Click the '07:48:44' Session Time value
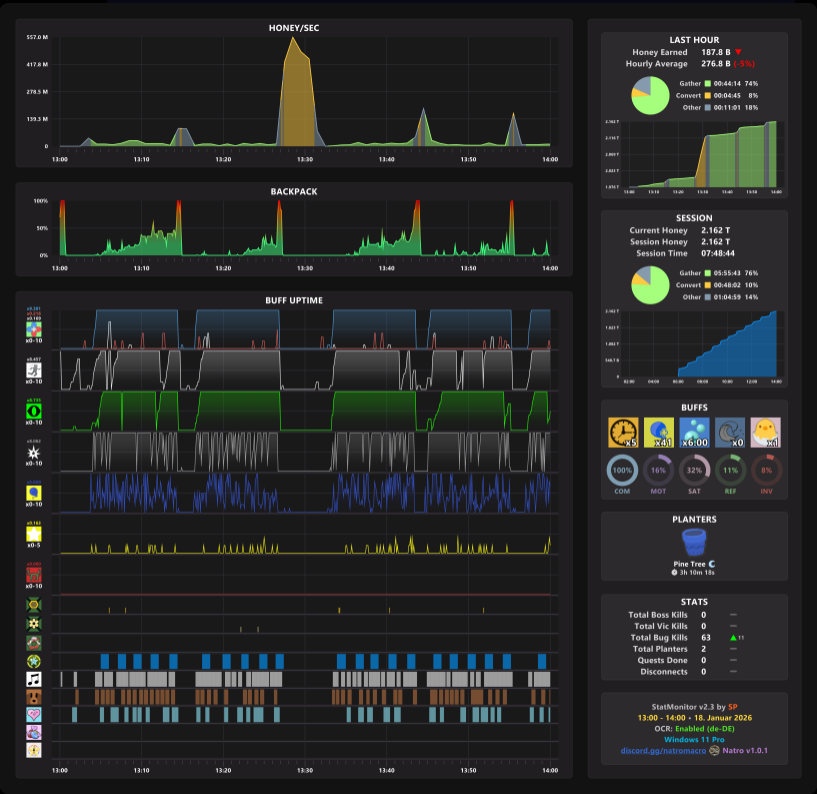 [x=718, y=253]
